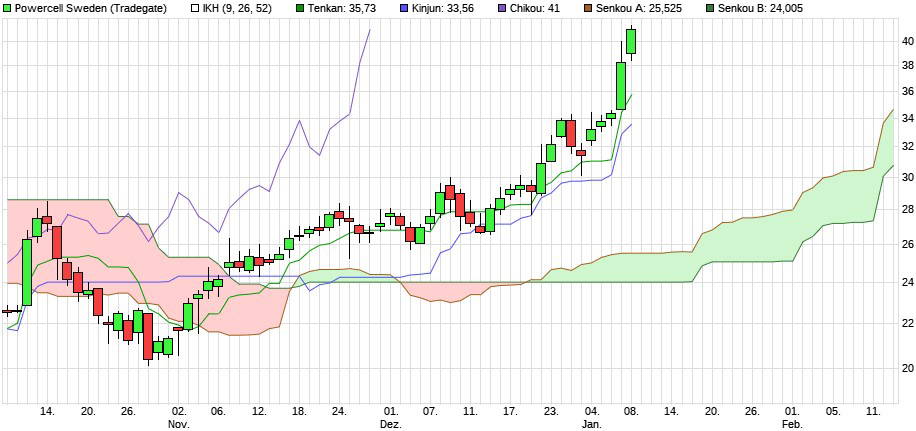
Task: Click the Nov. month label
Action: pos(179,423)
